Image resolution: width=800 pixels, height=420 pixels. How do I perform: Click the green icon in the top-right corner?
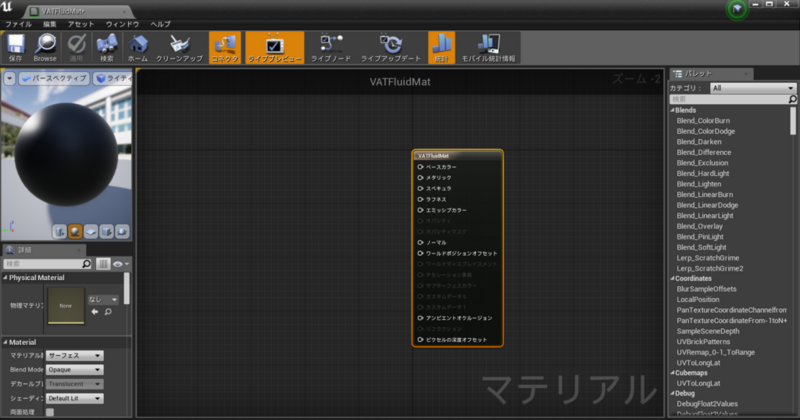(x=737, y=9)
